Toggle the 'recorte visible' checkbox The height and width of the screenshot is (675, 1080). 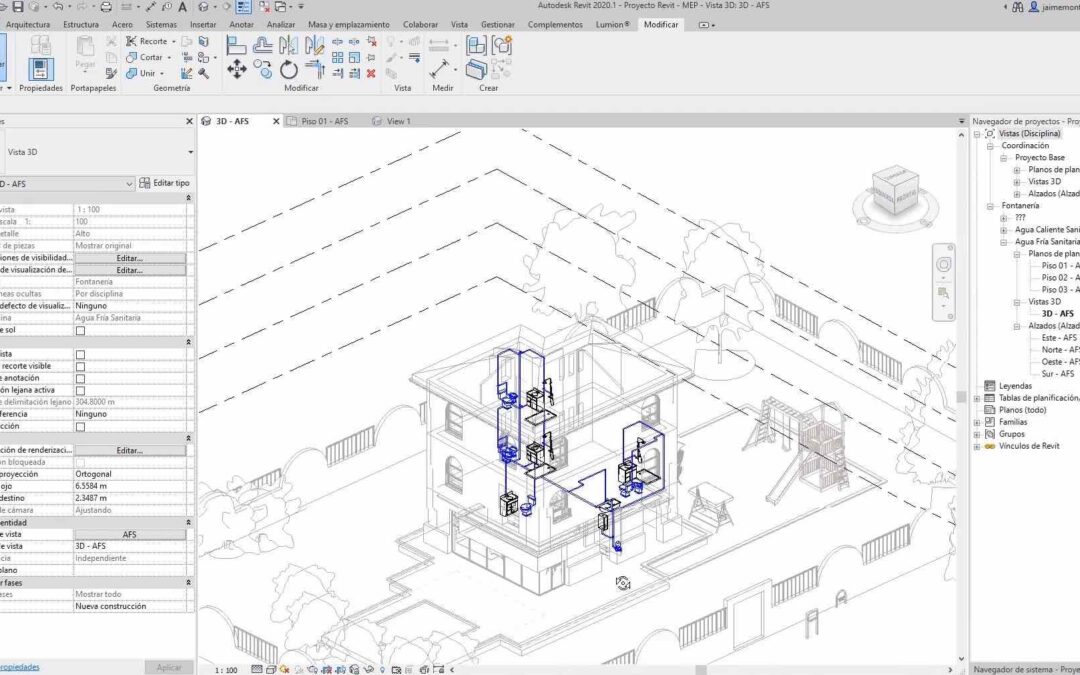[x=81, y=366]
